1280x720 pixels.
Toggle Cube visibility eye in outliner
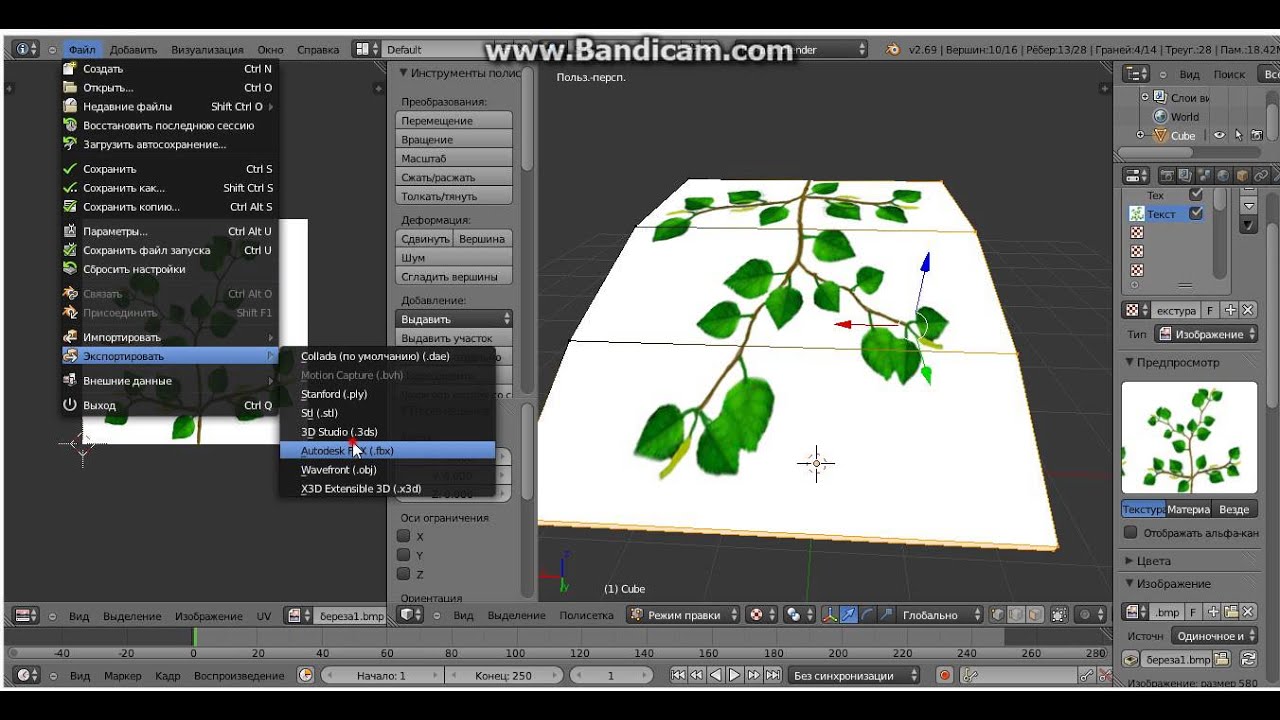point(1219,135)
